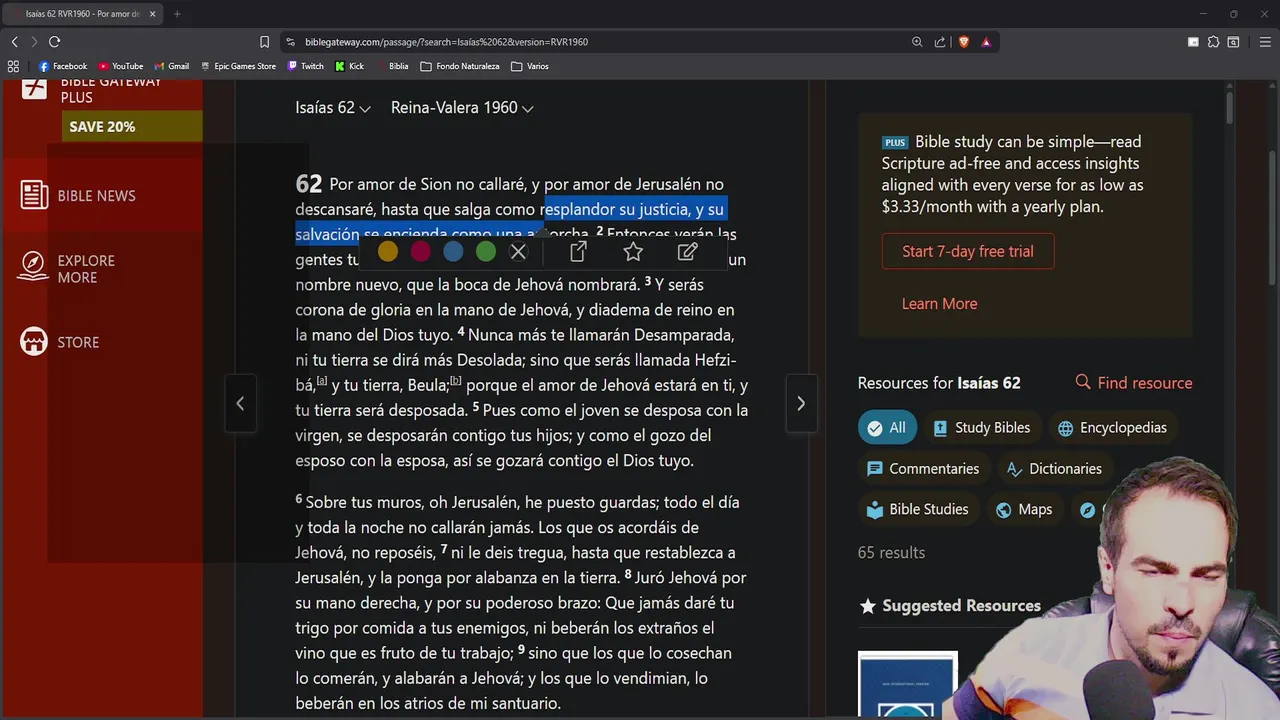This screenshot has height=720, width=1280.
Task: Filter resources by Maps
Action: (x=1024, y=510)
